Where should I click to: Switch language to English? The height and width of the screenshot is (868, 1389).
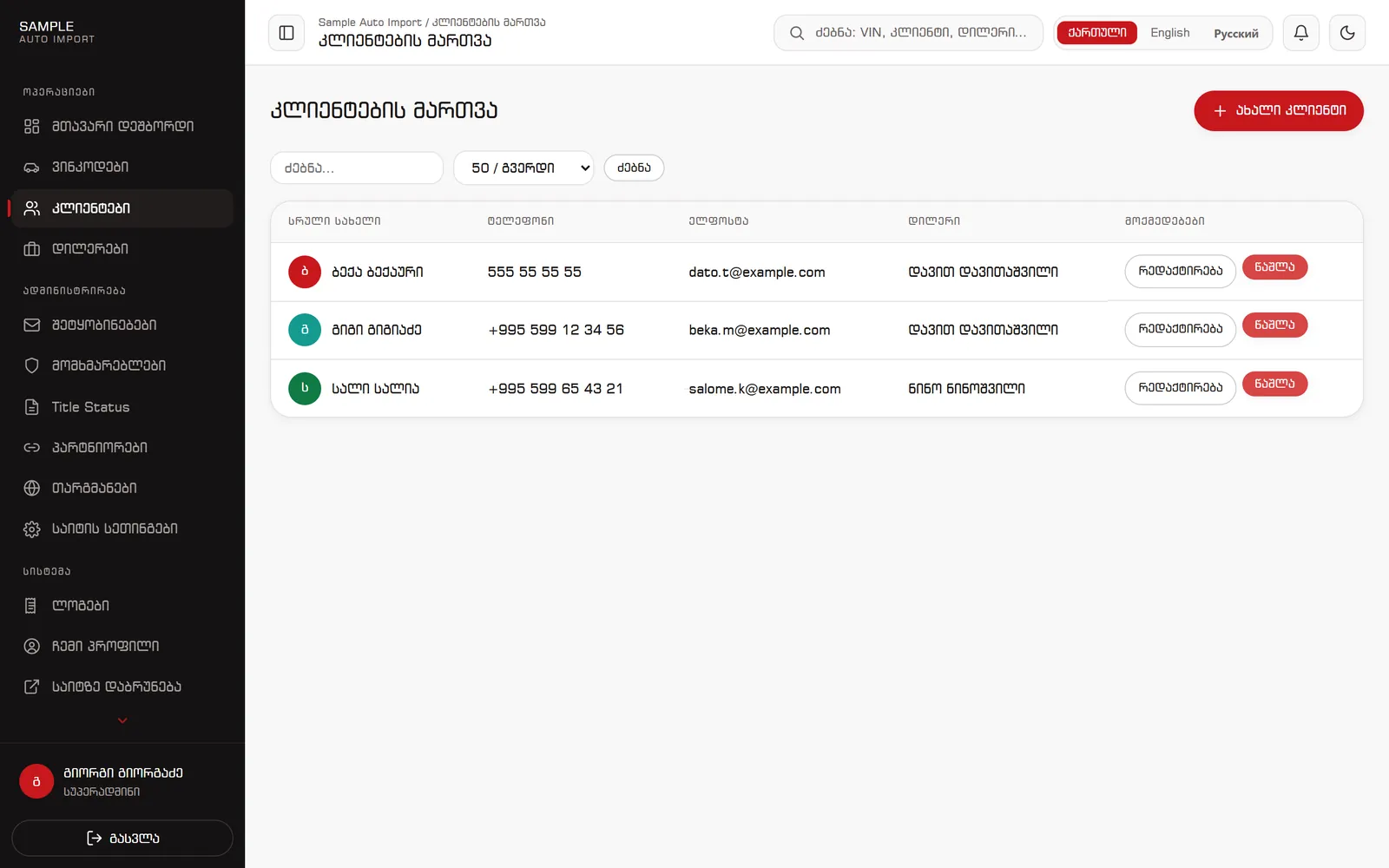pos(1169,33)
